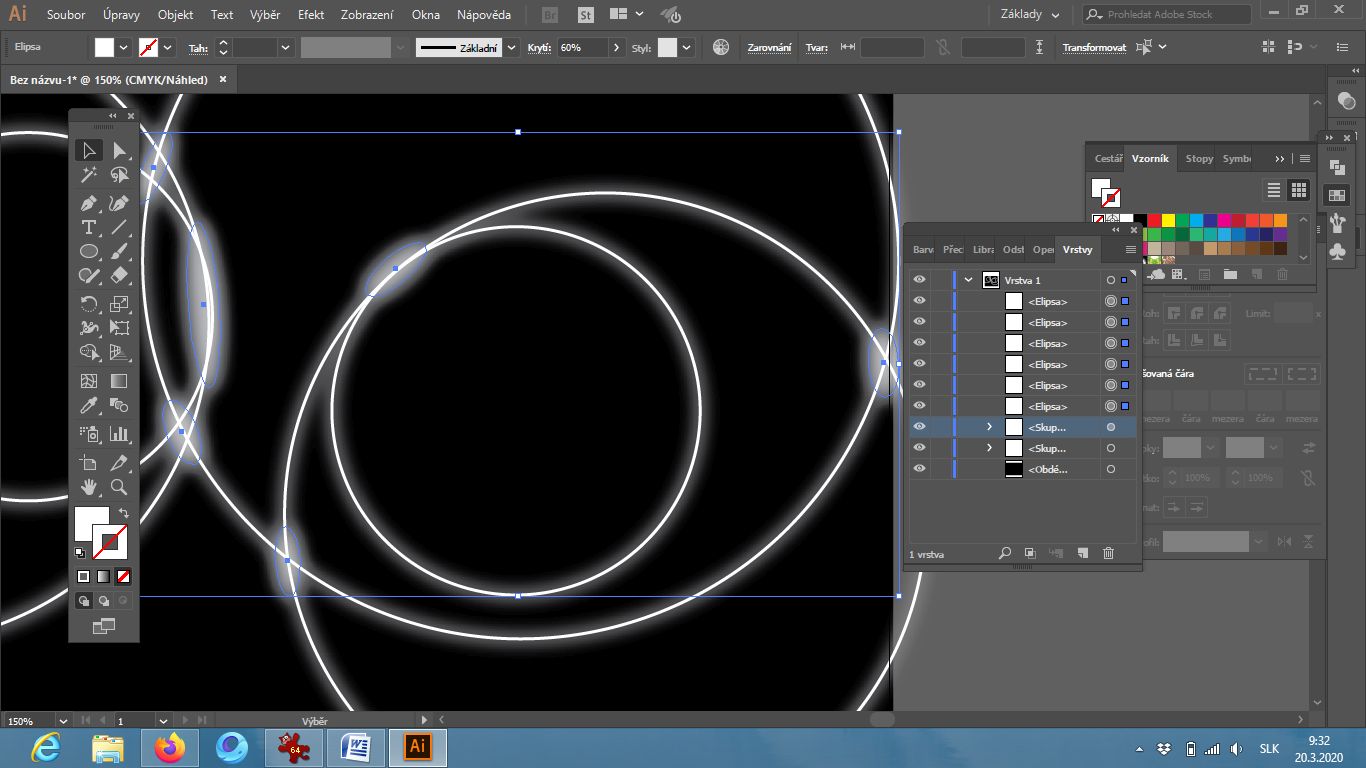Image resolution: width=1366 pixels, height=768 pixels.
Task: Pick the Ellipse shape tool
Action: coord(89,252)
